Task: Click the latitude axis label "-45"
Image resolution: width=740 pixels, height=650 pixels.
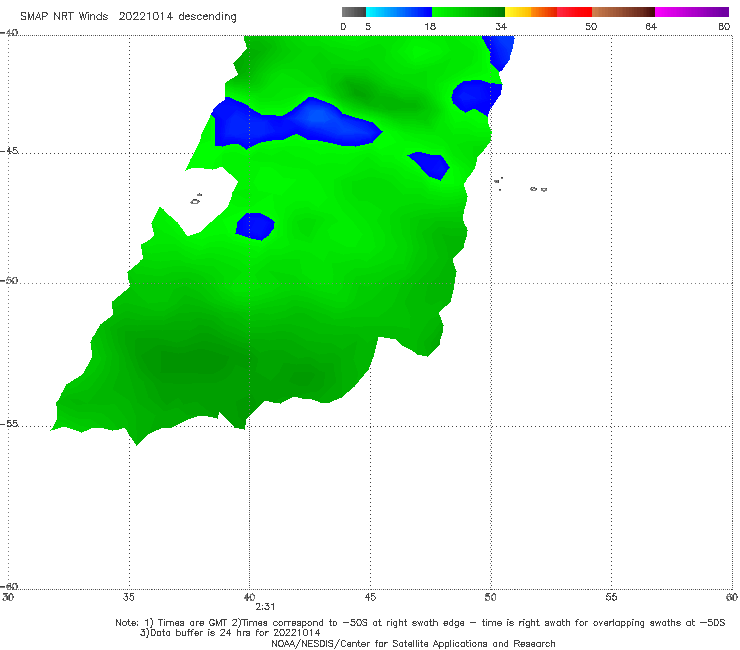Action: [x=9, y=151]
